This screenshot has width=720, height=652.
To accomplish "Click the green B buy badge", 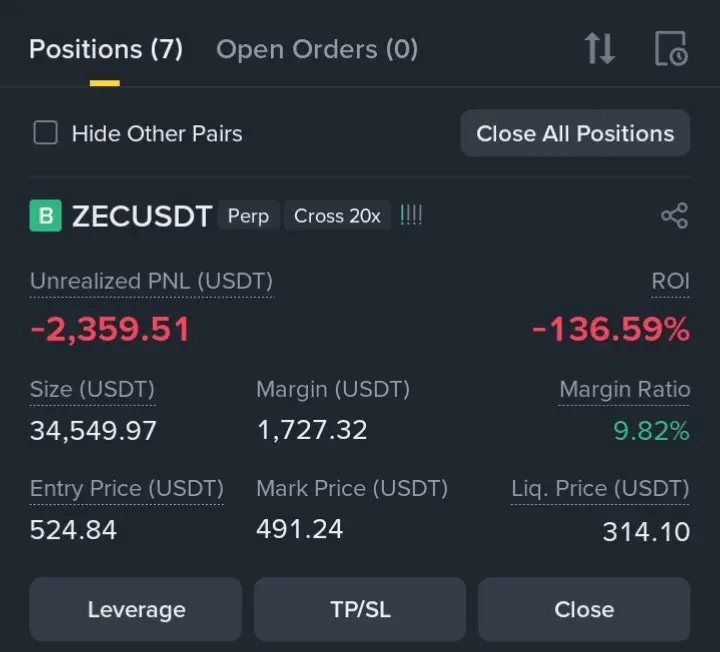I will (45, 216).
